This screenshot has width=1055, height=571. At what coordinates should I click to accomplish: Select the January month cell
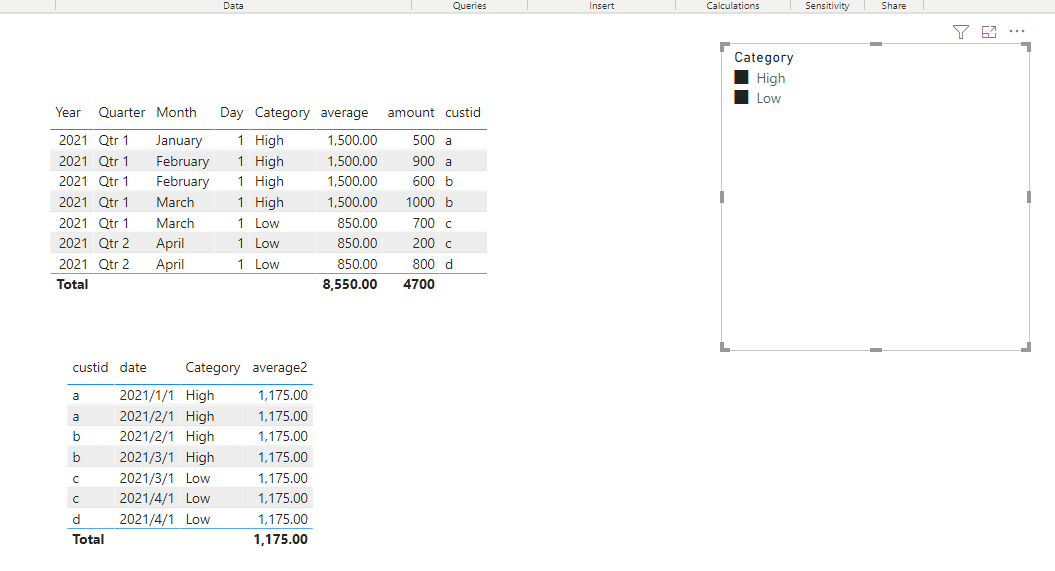pos(179,141)
